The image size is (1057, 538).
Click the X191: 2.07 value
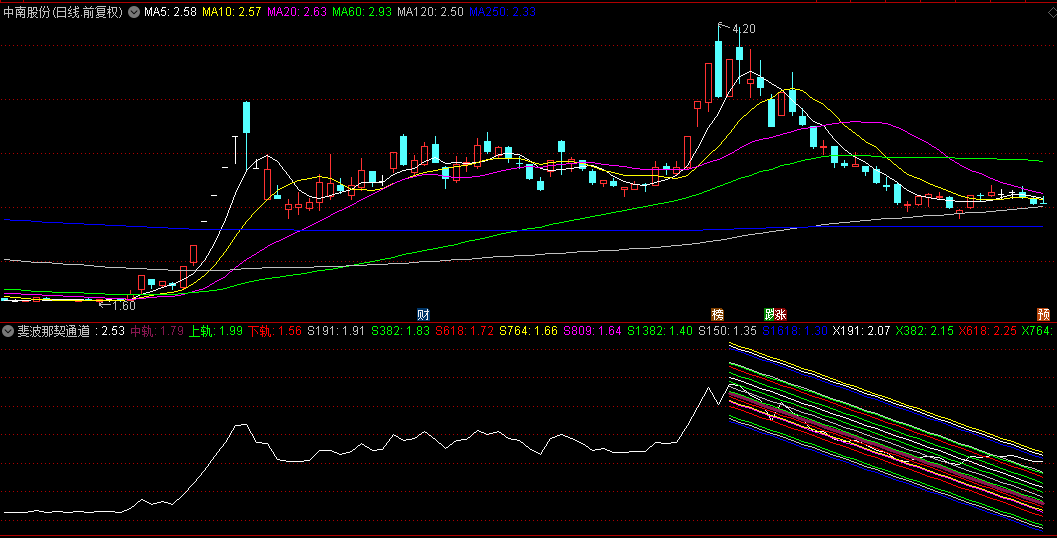click(862, 331)
